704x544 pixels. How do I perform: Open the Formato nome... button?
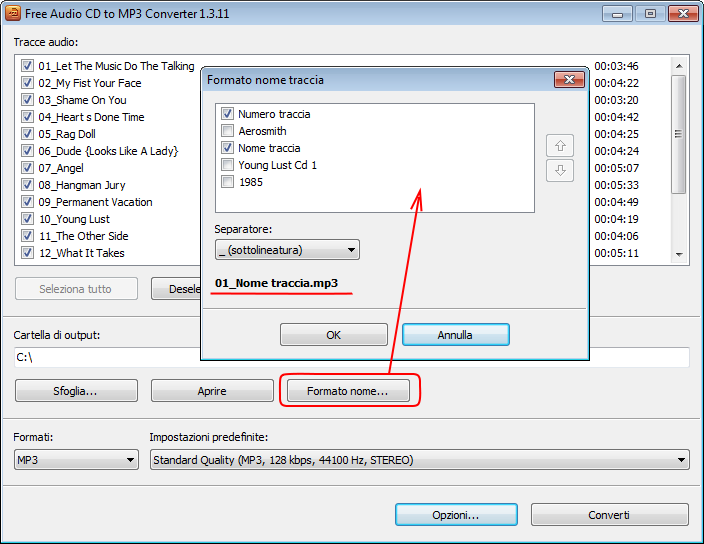point(348,391)
